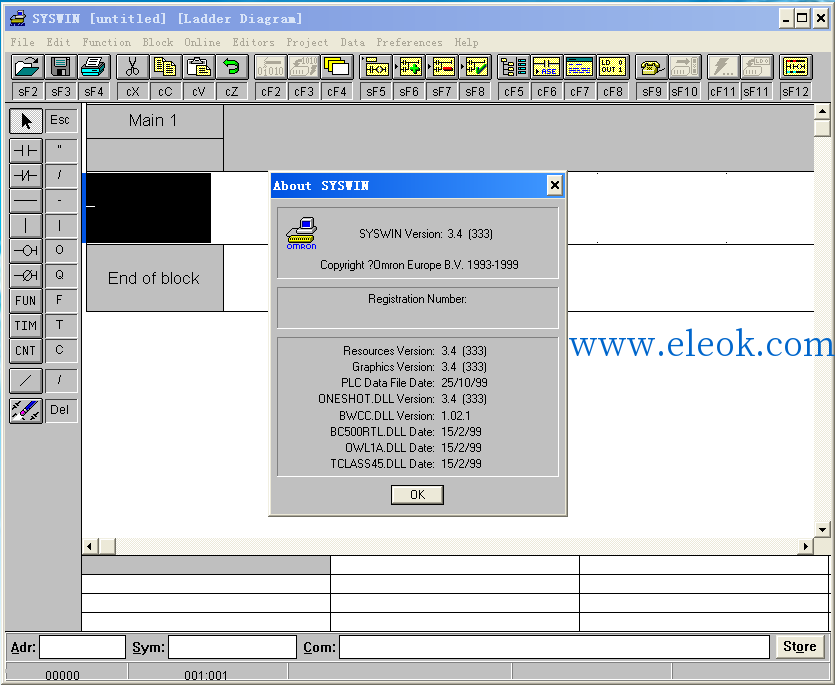This screenshot has width=835, height=685.
Task: Click the toolbar icon above cF7
Action: pyautogui.click(x=579, y=67)
